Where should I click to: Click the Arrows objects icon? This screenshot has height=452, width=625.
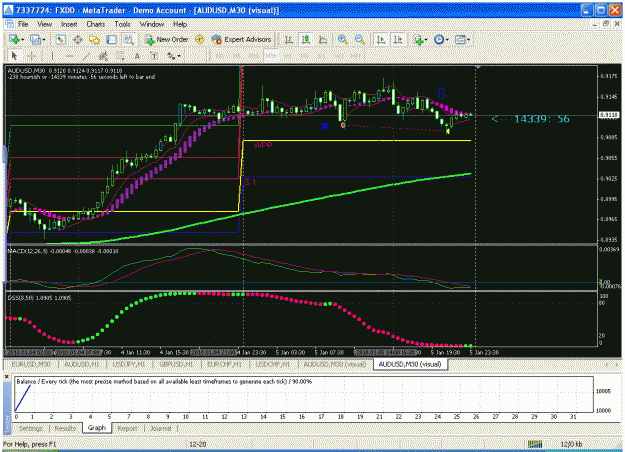click(x=171, y=56)
